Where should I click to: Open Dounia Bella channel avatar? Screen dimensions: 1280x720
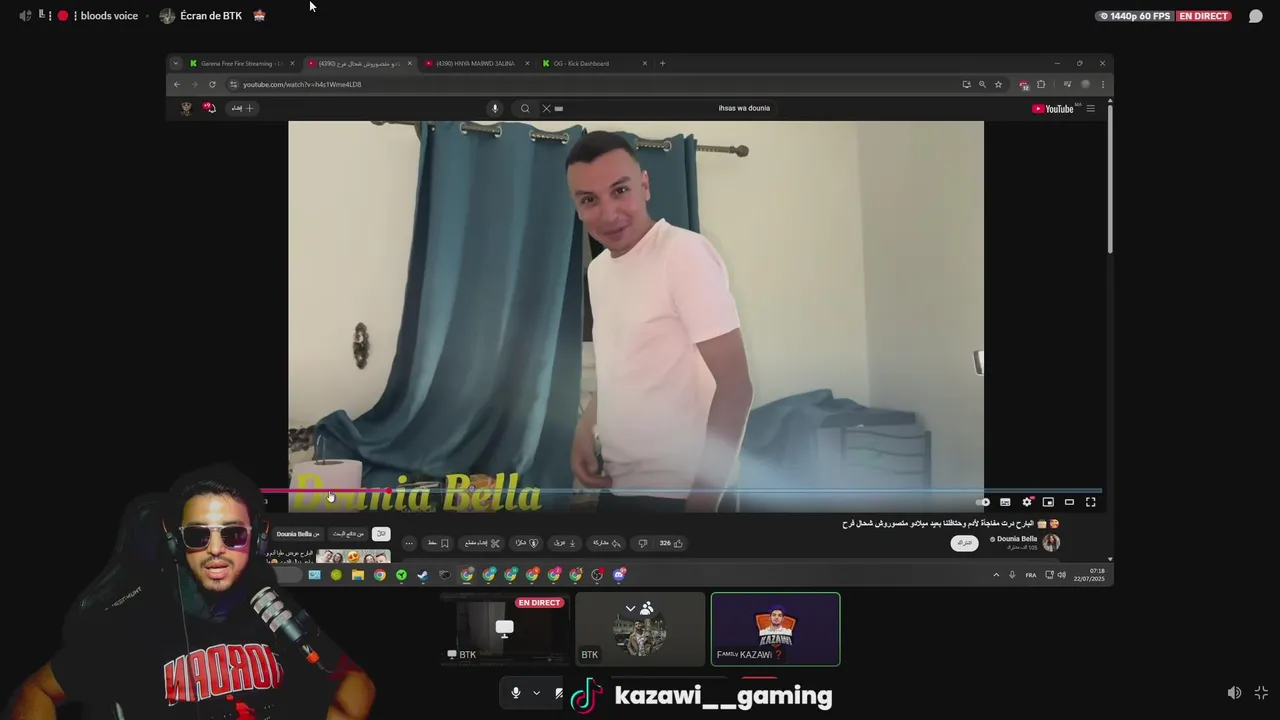click(x=1051, y=543)
